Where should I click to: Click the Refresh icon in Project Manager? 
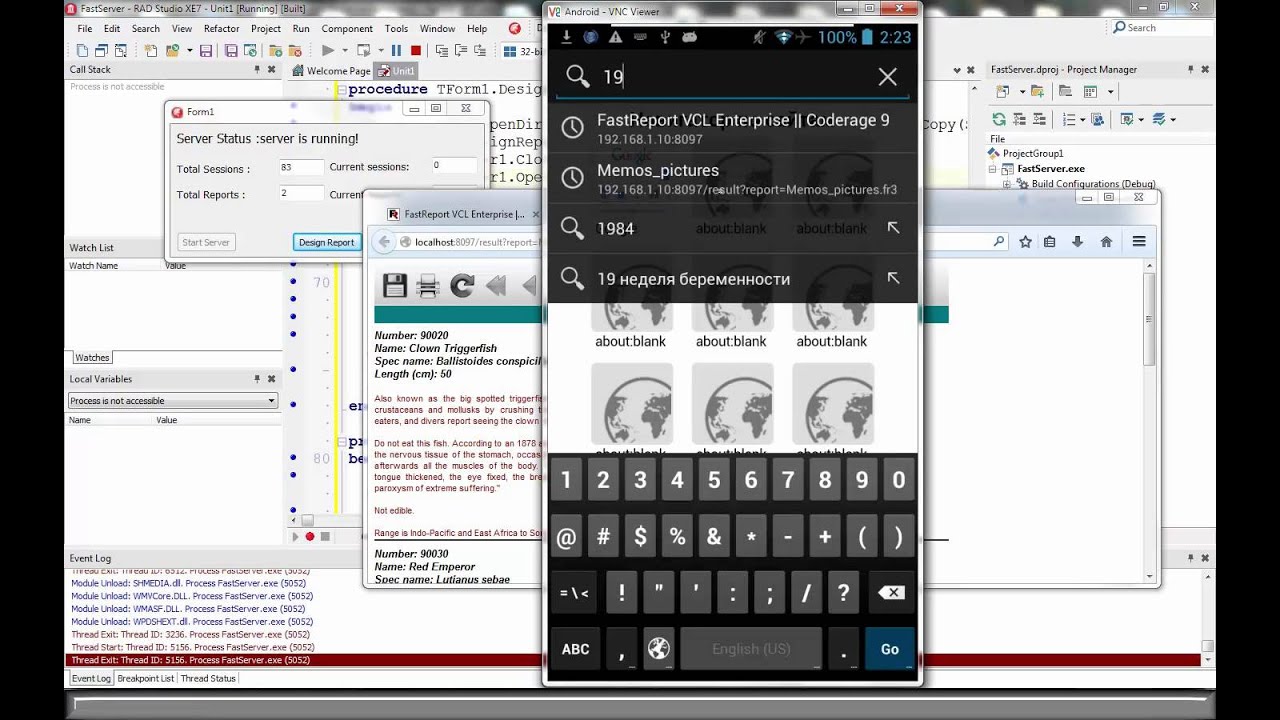point(1000,119)
